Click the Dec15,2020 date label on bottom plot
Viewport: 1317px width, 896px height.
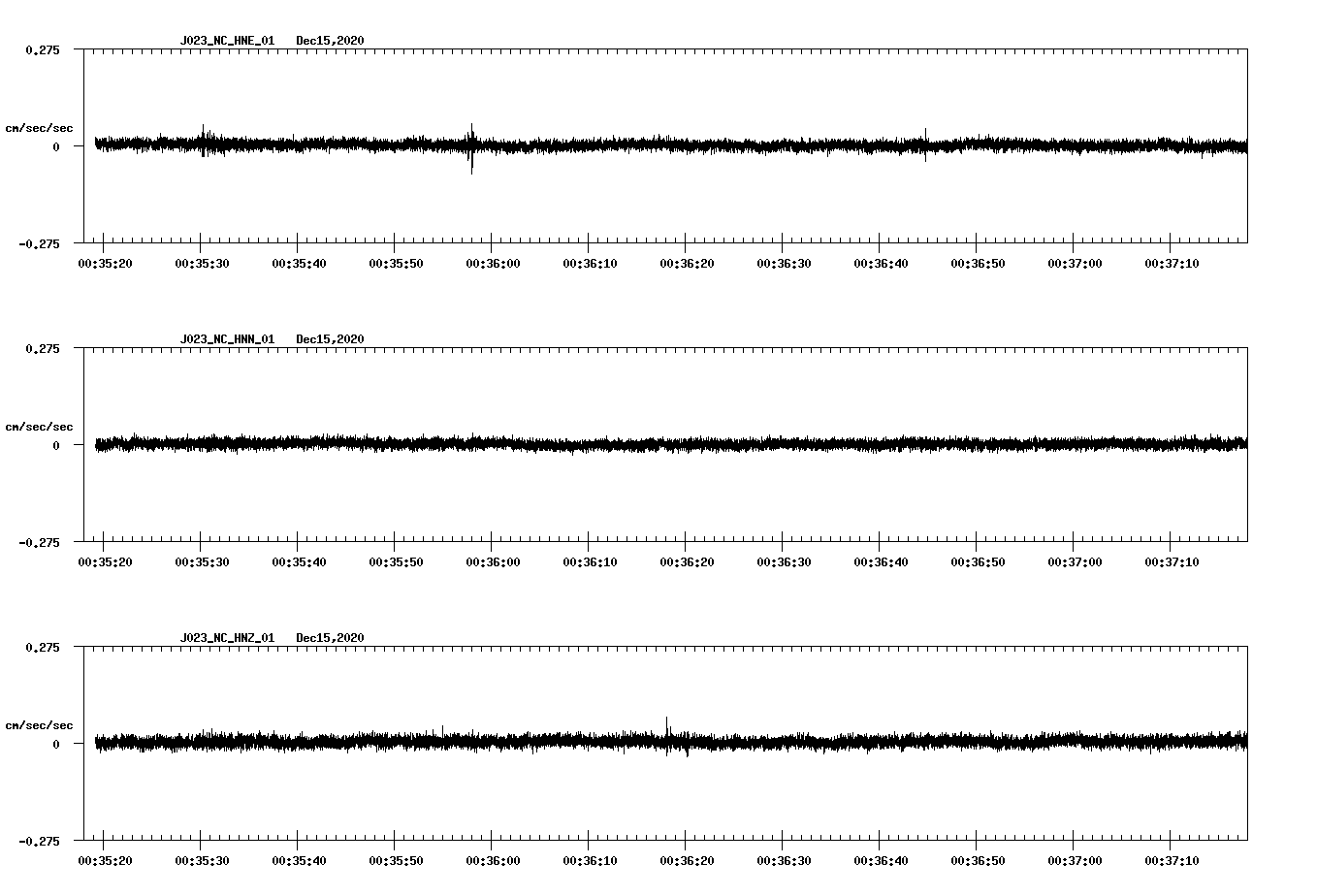point(331,637)
